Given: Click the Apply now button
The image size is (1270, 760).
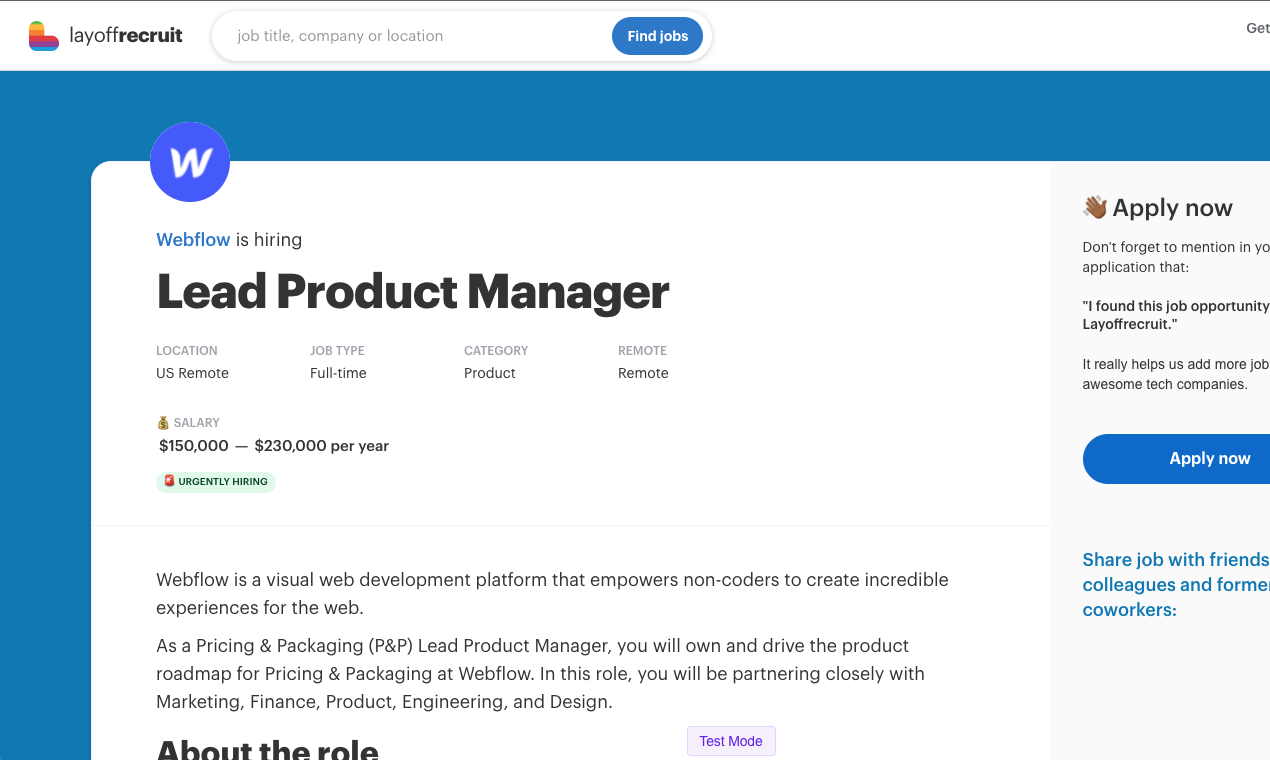Looking at the screenshot, I should click(x=1176, y=459).
